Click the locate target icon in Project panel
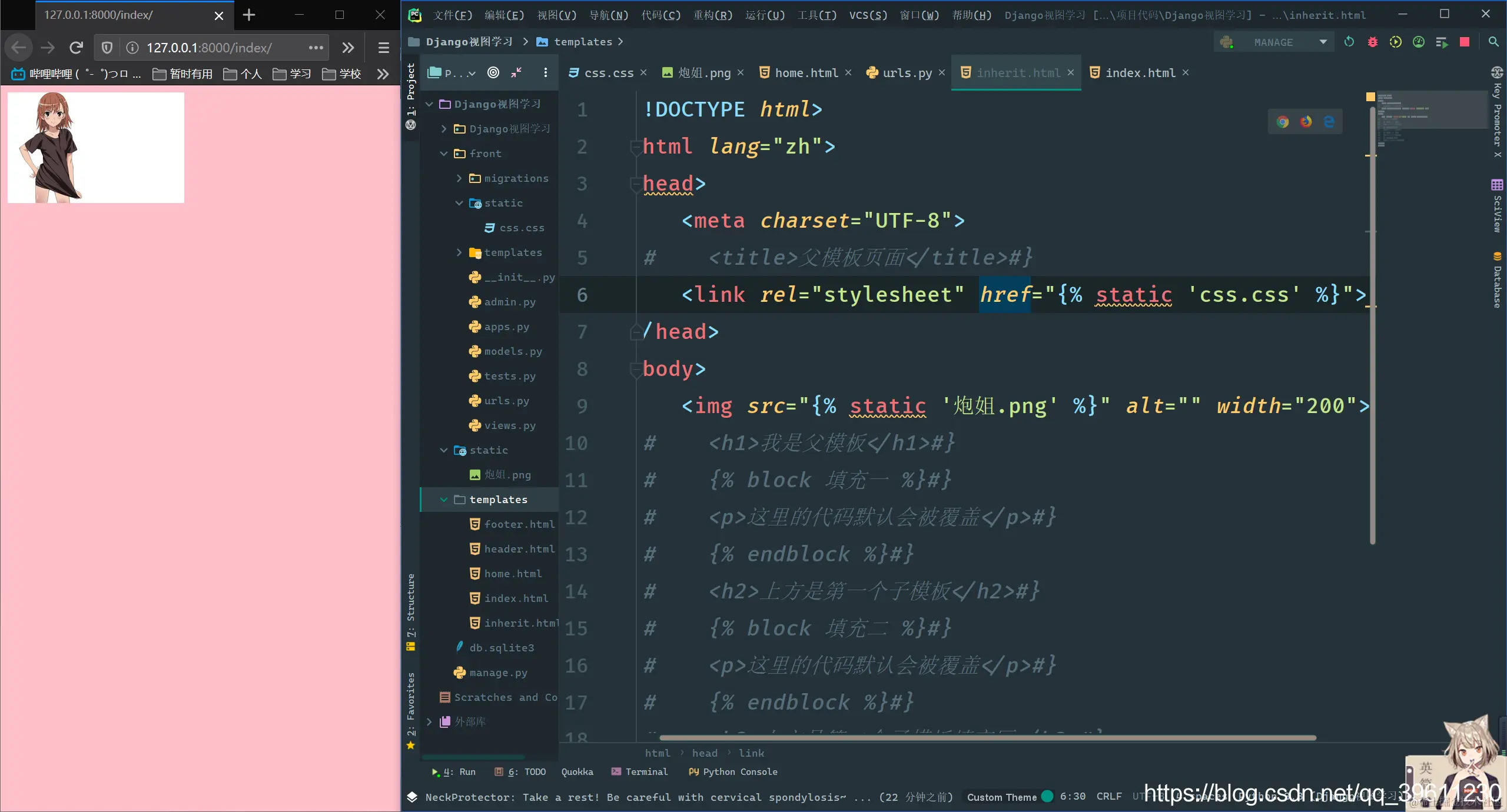Screen dimensions: 1507x812 point(493,72)
